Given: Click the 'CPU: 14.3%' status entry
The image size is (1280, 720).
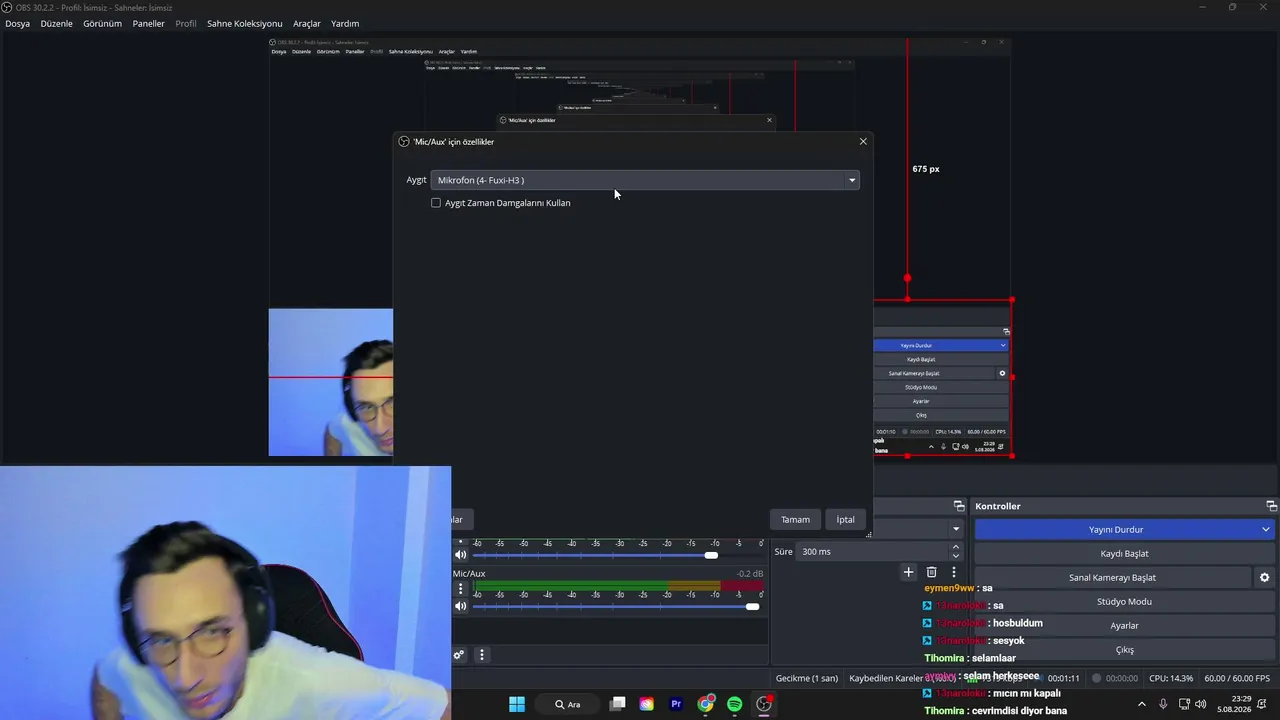Looking at the screenshot, I should click(1171, 678).
